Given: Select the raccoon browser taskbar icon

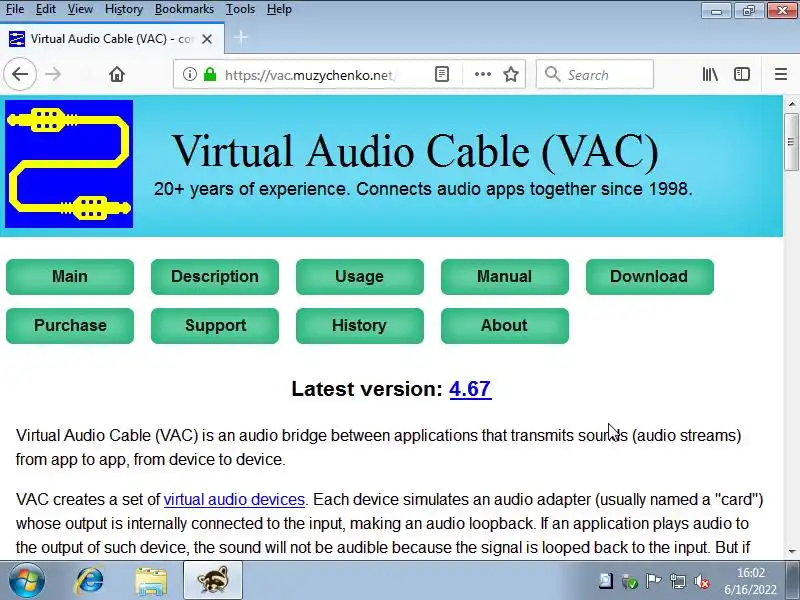Looking at the screenshot, I should [213, 580].
